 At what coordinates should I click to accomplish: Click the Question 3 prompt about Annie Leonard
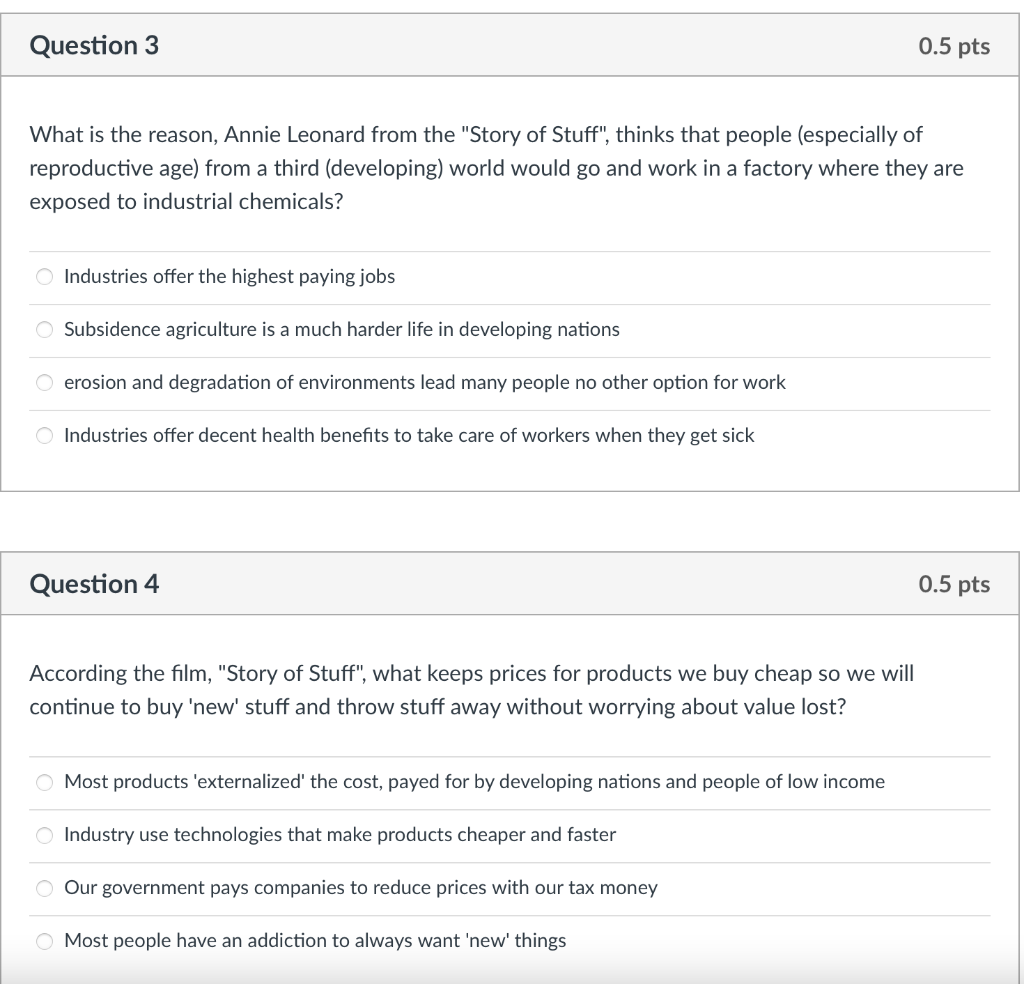[496, 168]
